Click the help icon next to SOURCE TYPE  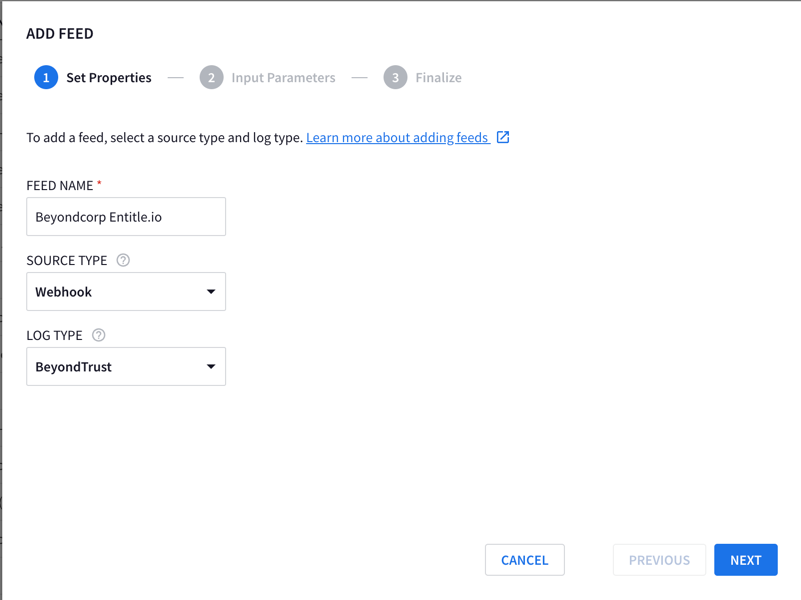[x=123, y=260]
